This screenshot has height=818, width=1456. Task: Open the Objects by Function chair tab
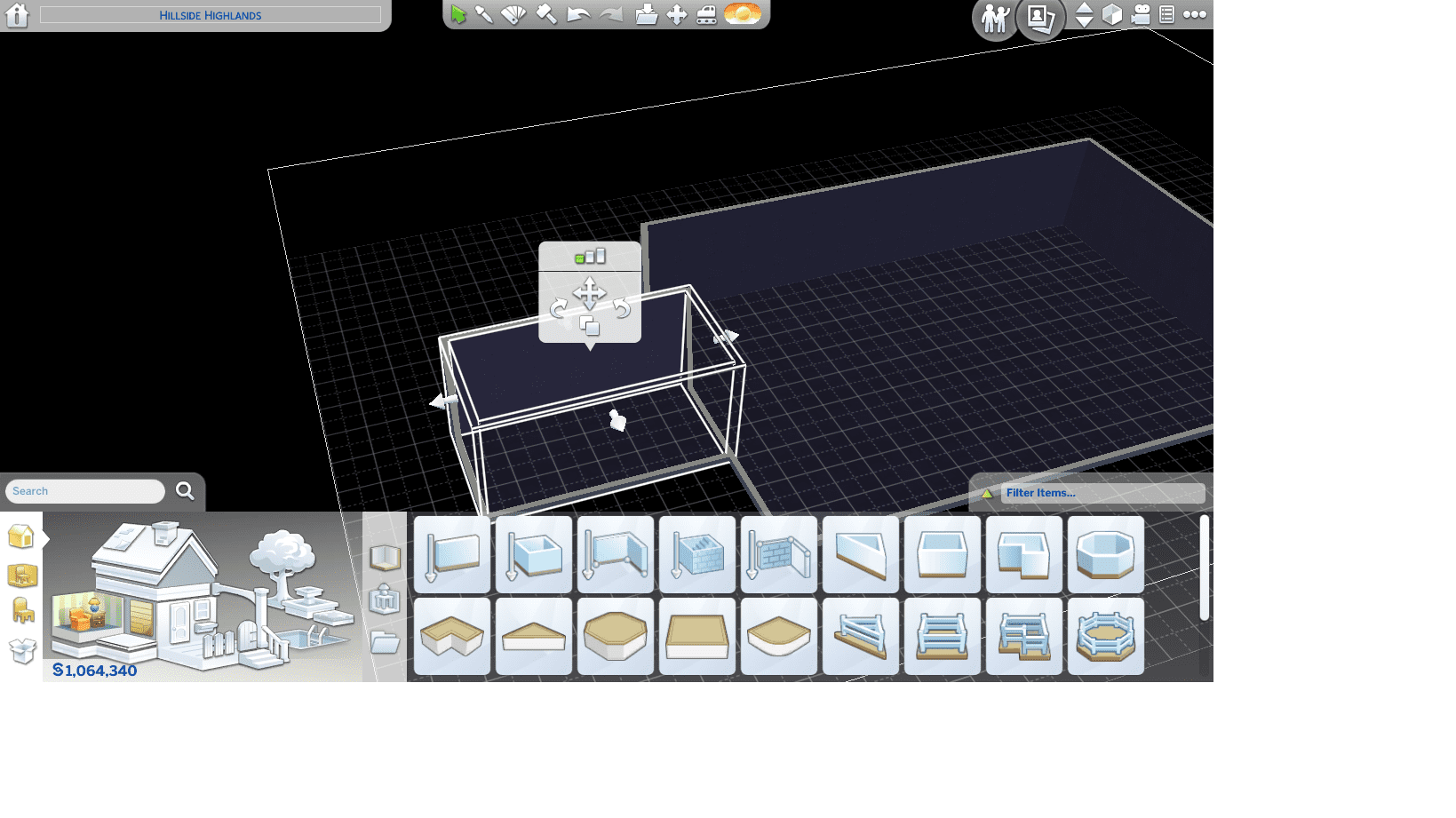22,611
